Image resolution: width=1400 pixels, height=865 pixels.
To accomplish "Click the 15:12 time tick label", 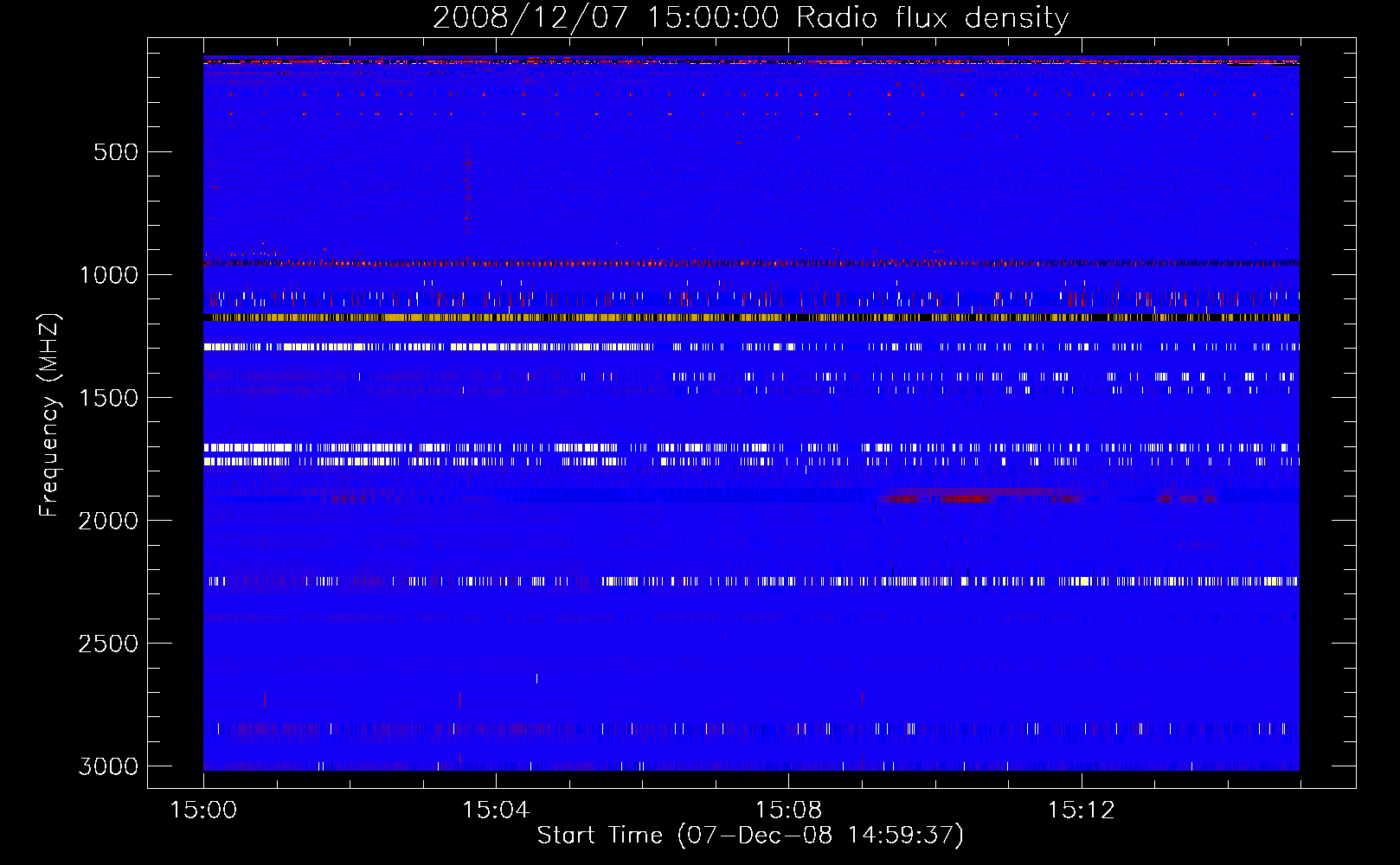I will pos(1081,810).
